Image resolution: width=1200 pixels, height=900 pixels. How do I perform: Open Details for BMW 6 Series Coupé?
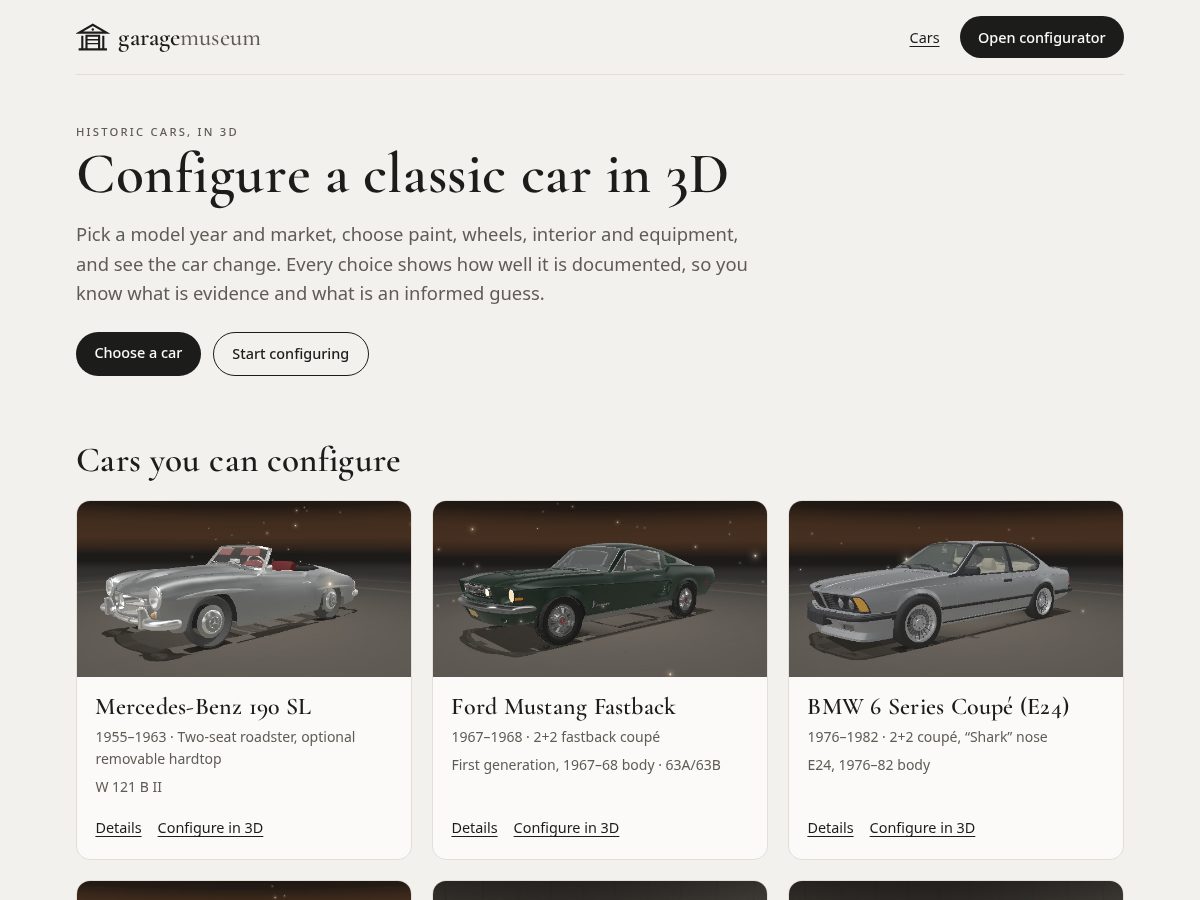(830, 828)
